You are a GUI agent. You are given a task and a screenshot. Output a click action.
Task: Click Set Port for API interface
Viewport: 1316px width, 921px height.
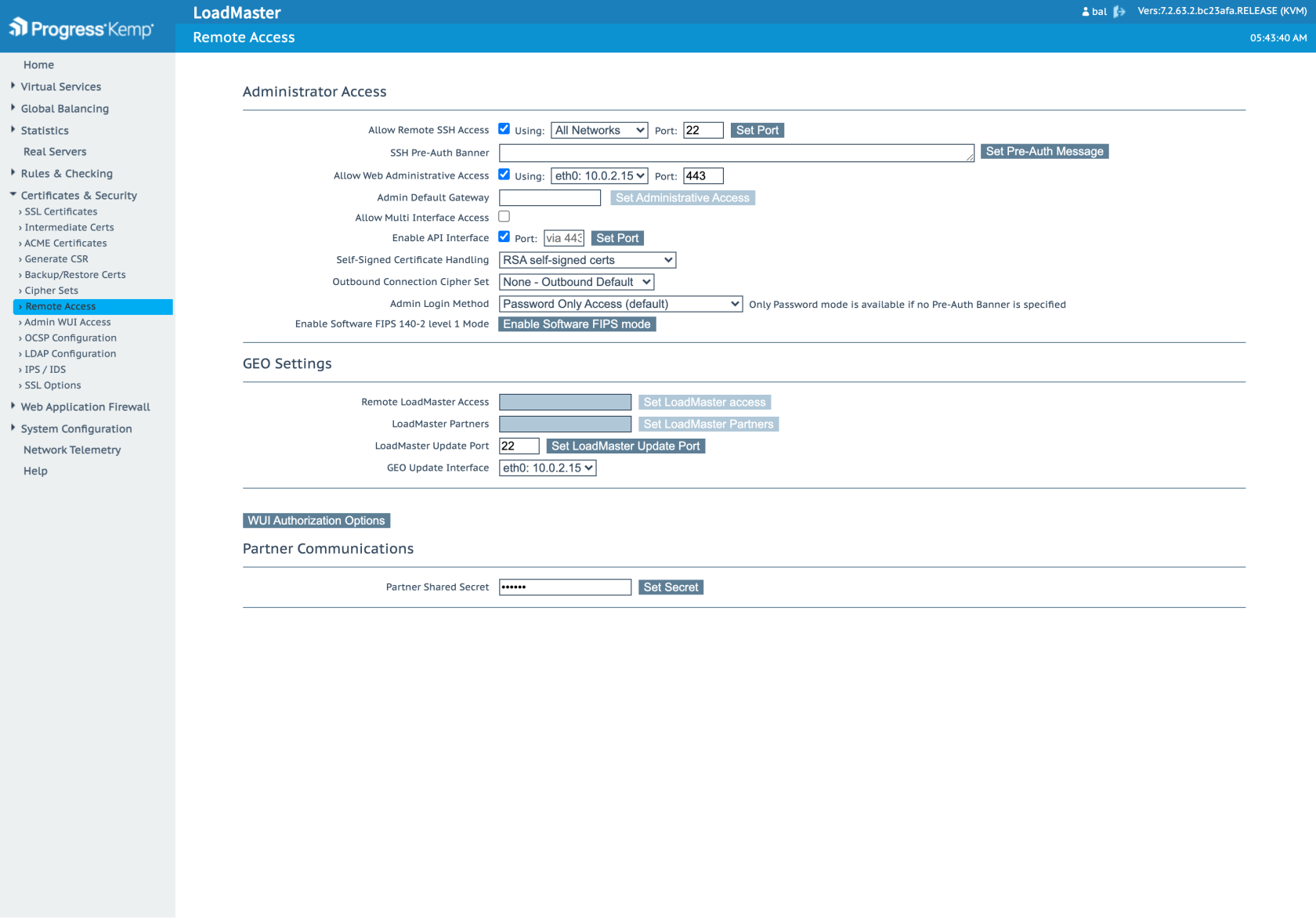pyautogui.click(x=617, y=238)
